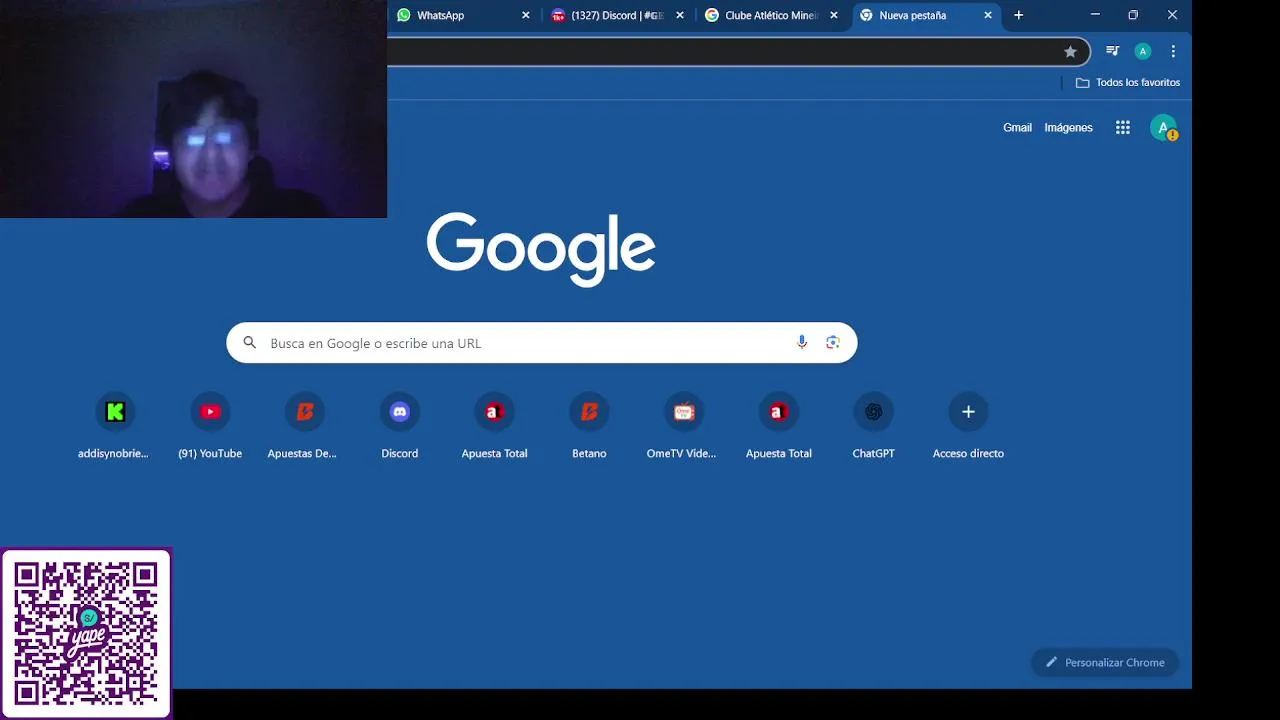Click the Yape QR code overlay
This screenshot has width=1280, height=720.
click(x=86, y=633)
